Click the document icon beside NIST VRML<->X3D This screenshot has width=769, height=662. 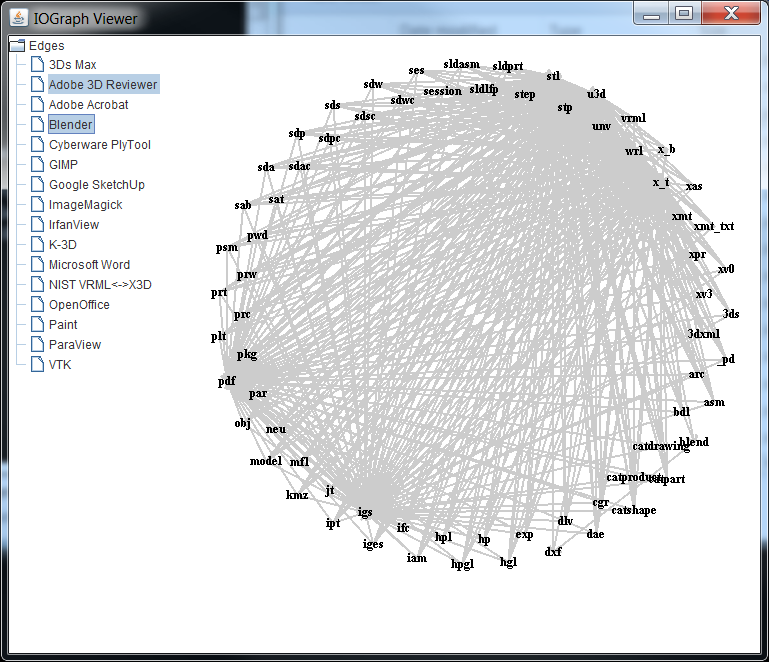click(37, 284)
